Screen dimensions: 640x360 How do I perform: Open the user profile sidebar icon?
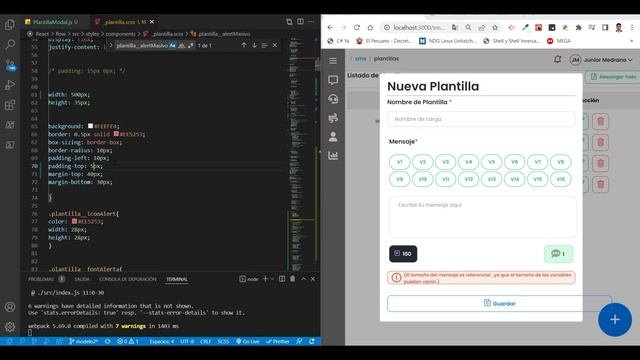(x=333, y=137)
